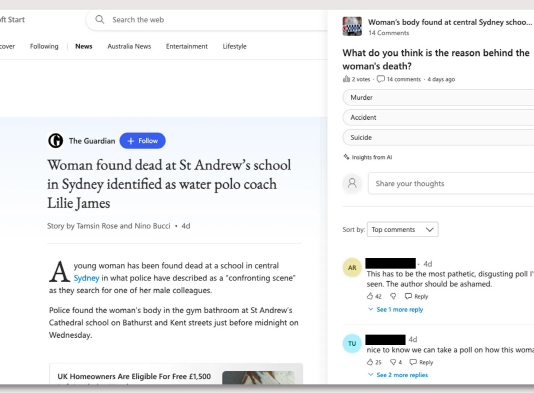The width and height of the screenshot is (534, 393).
Task: Click the Share your thoughts field
Action: 451,184
